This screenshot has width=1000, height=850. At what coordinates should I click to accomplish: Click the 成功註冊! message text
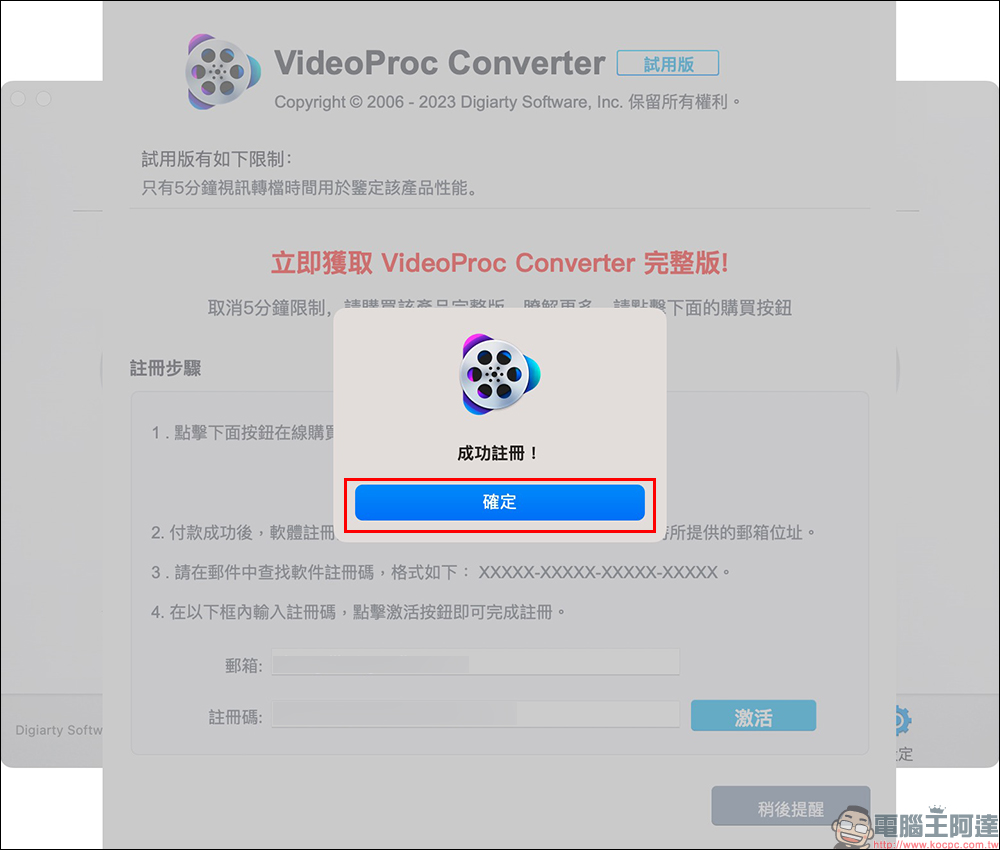point(498,453)
